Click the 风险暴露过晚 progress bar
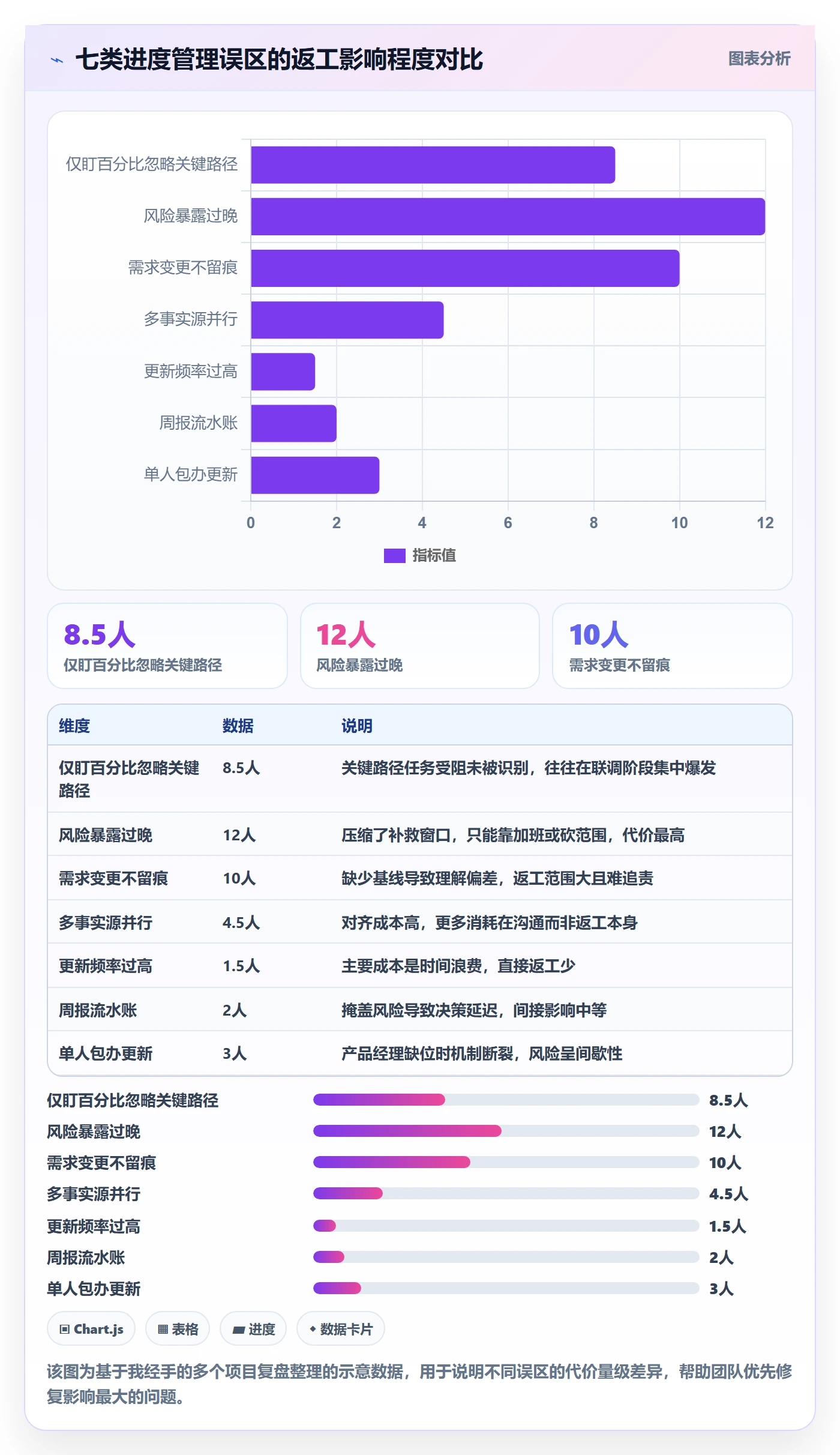 [506, 1131]
